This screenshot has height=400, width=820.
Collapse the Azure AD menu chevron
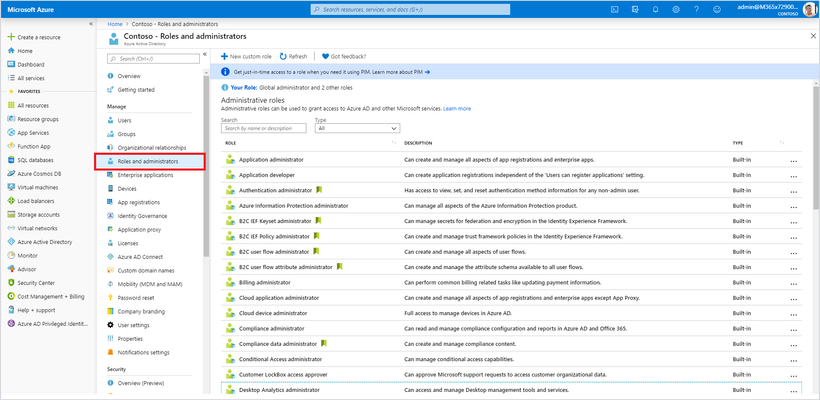click(205, 54)
